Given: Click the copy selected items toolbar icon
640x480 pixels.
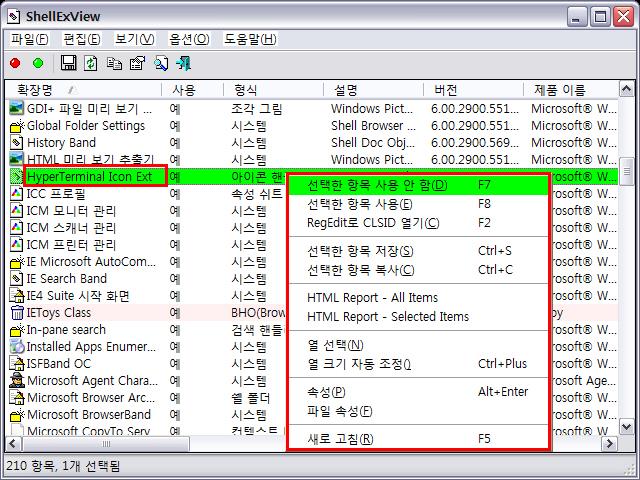Looking at the screenshot, I should (x=114, y=63).
